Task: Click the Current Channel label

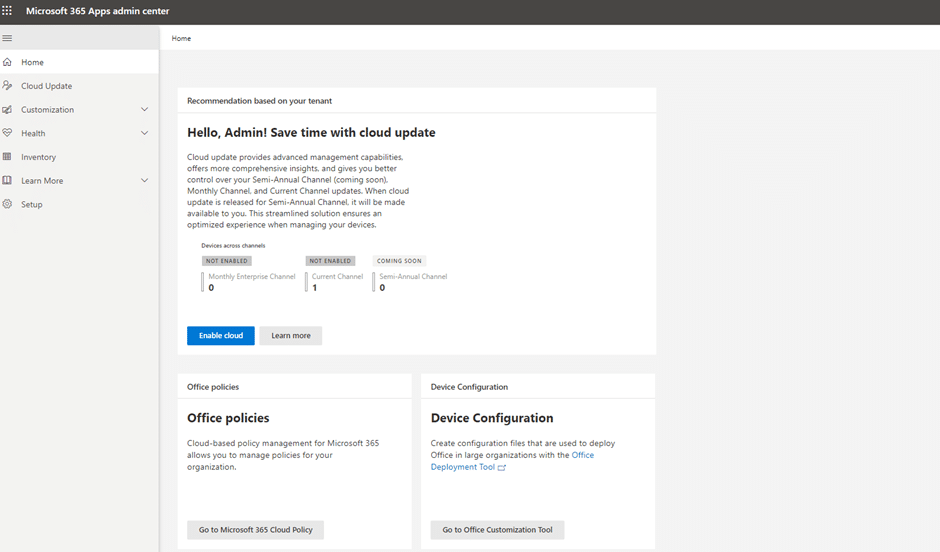Action: [x=338, y=276]
